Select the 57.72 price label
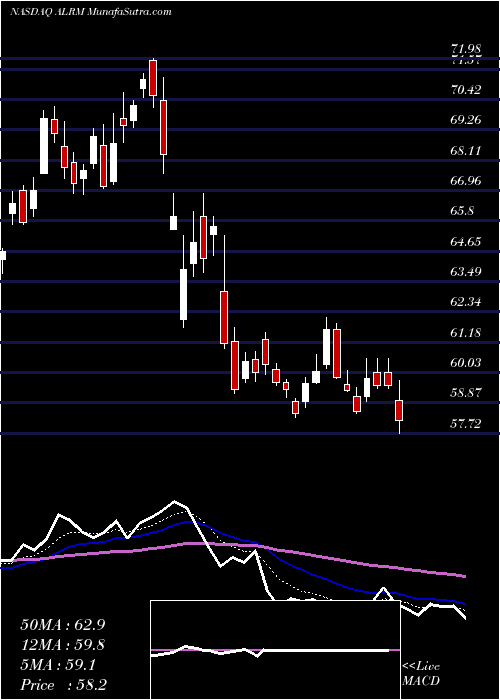 (467, 424)
